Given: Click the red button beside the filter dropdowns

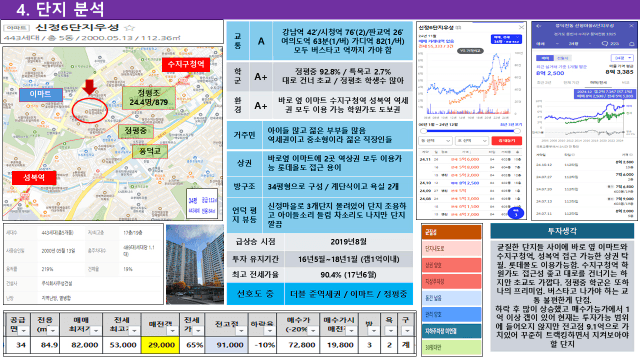Looking at the screenshot, I should click(507, 141).
